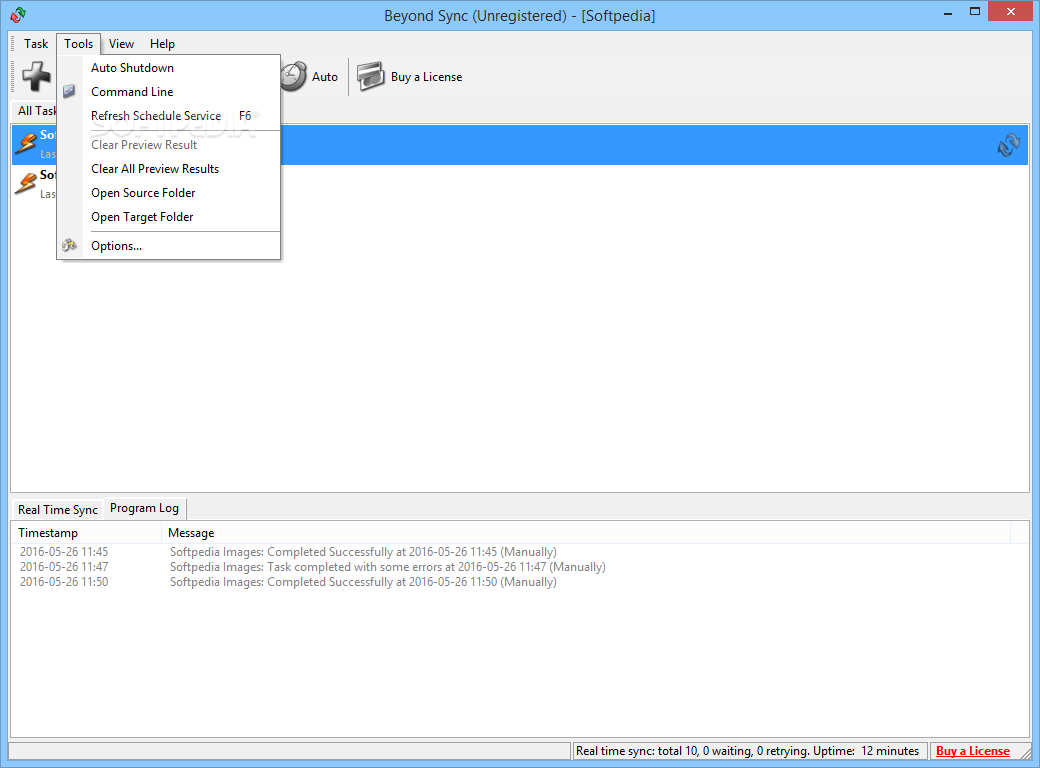Open the Task menu
1040x768 pixels.
[x=36, y=44]
